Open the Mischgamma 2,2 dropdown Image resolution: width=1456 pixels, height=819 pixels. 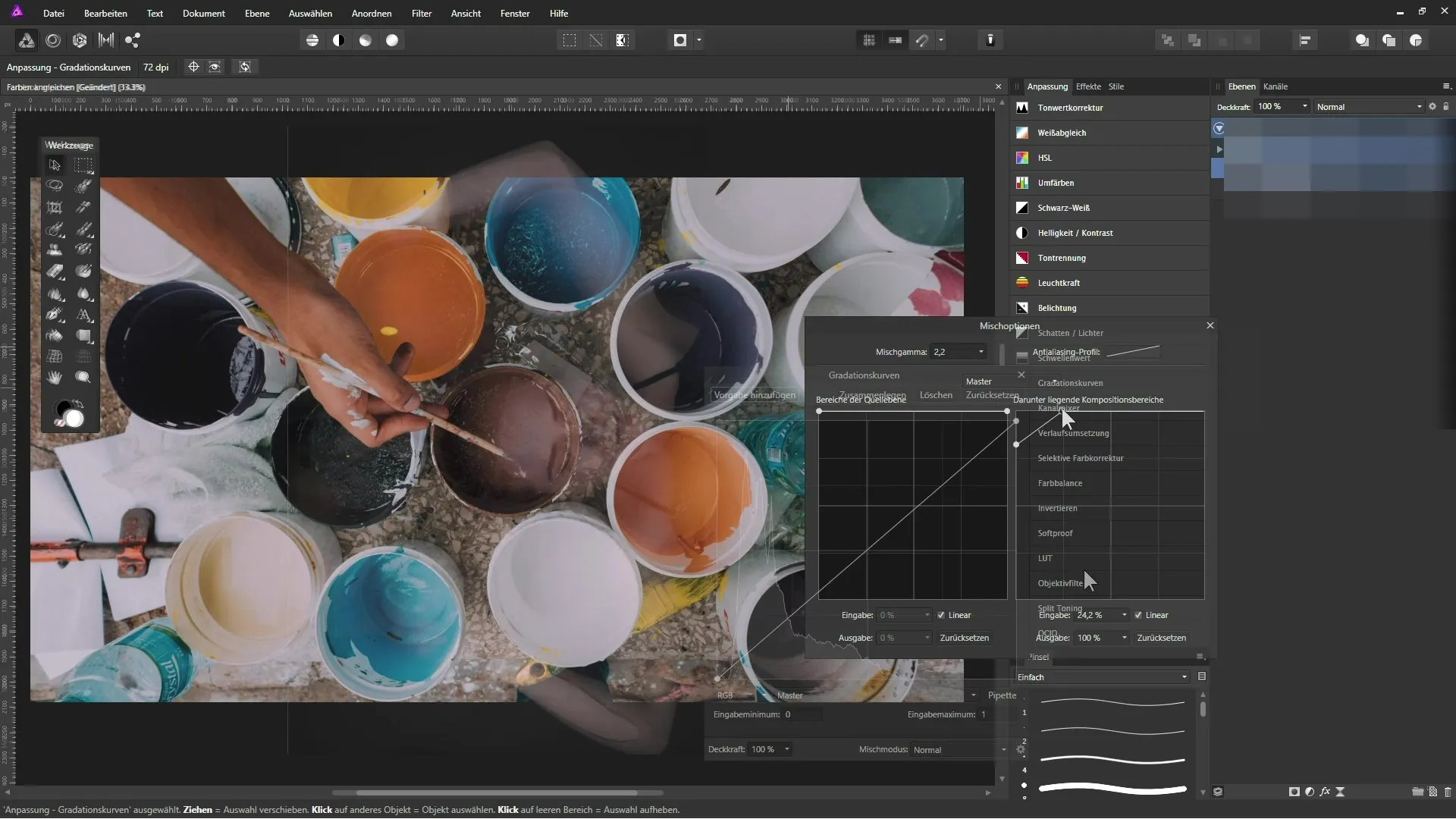pyautogui.click(x=959, y=352)
